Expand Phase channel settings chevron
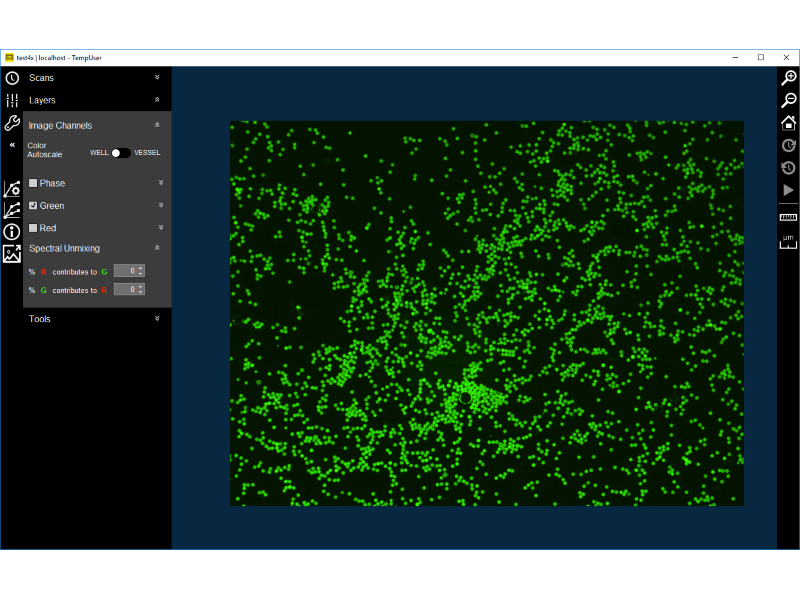 click(161, 183)
